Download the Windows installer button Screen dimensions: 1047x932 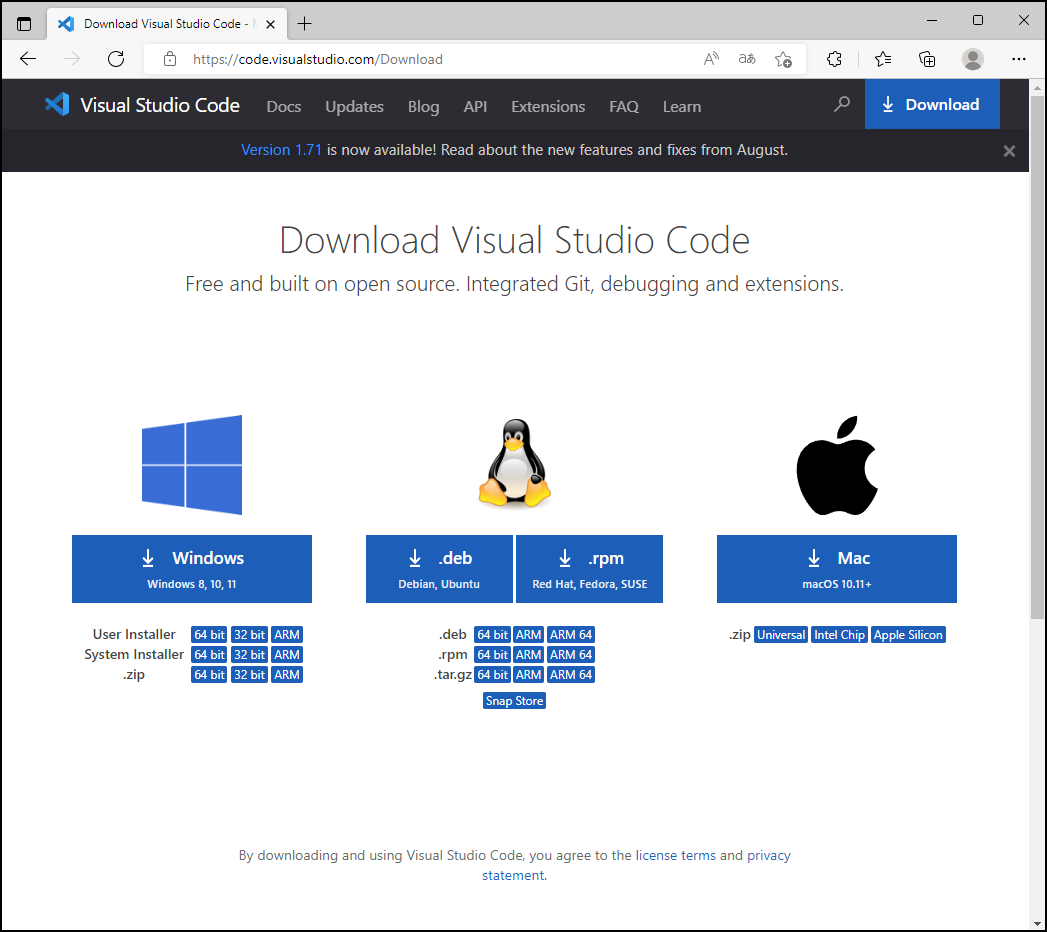(192, 569)
